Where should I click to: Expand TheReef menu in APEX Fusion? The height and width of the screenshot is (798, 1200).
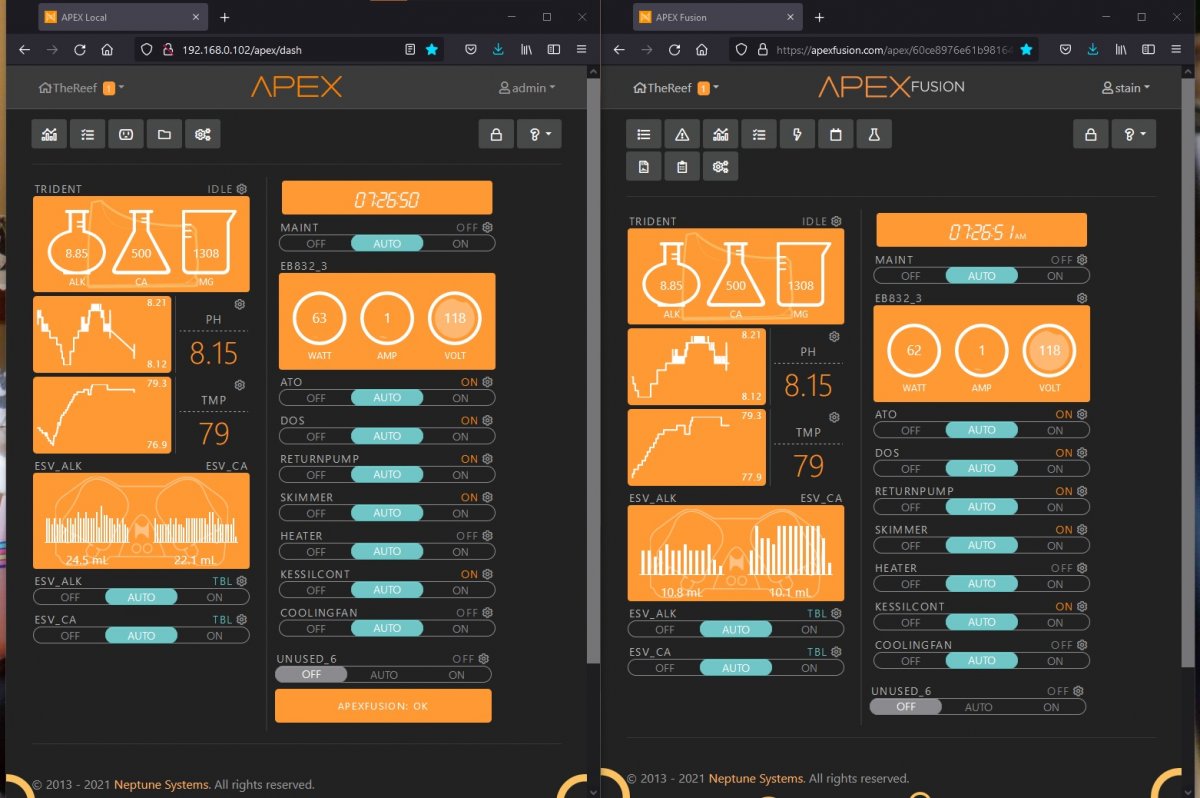click(676, 88)
